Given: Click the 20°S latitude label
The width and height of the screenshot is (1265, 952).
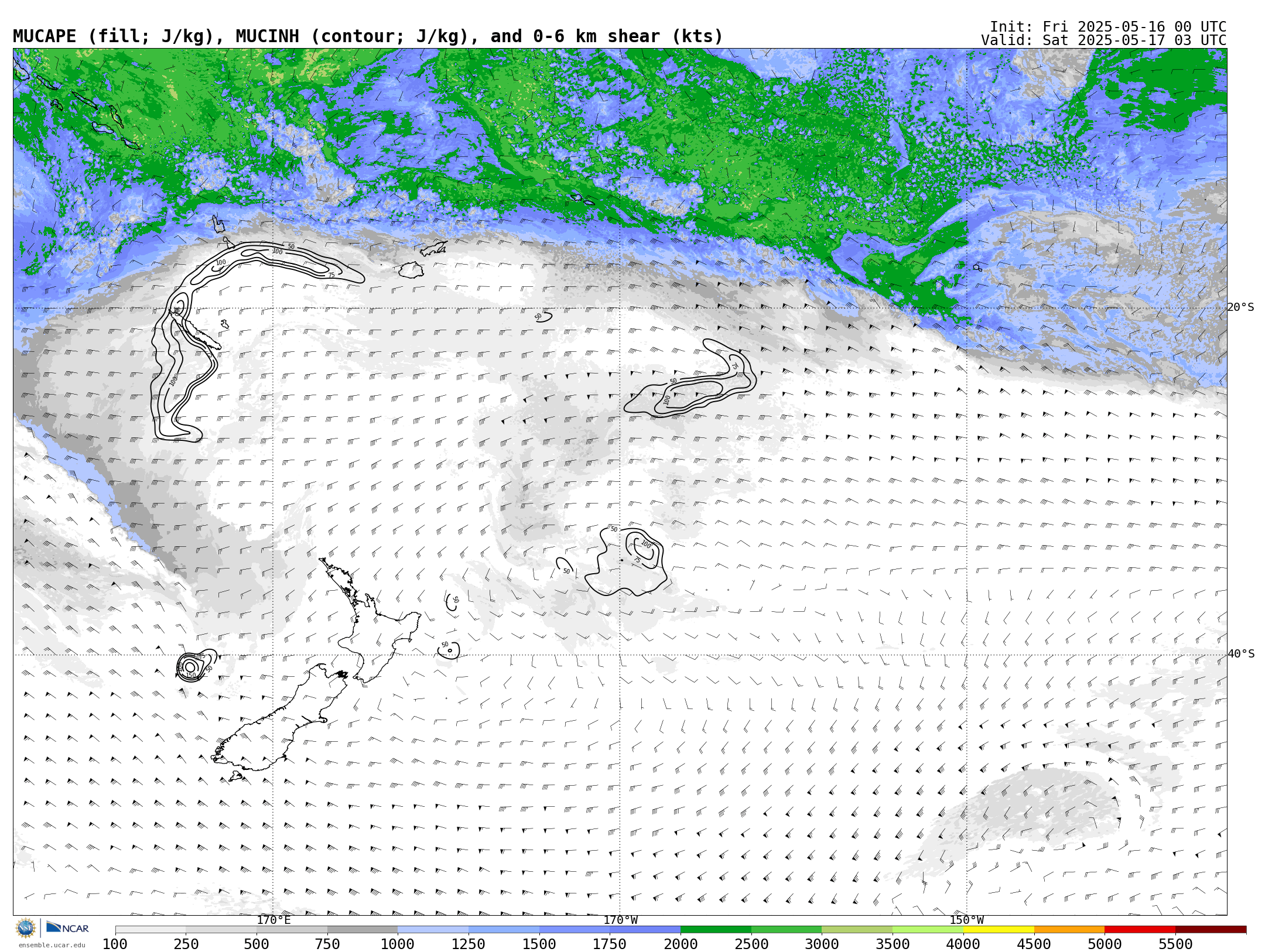Looking at the screenshot, I should coord(1241,307).
